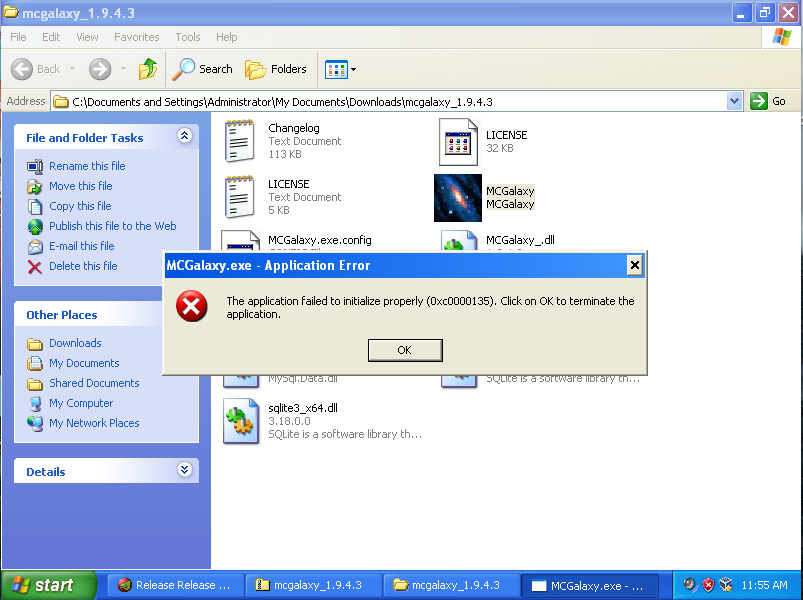The image size is (803, 600).
Task: Select the LICENSE 5 KB text document icon
Action: [239, 197]
